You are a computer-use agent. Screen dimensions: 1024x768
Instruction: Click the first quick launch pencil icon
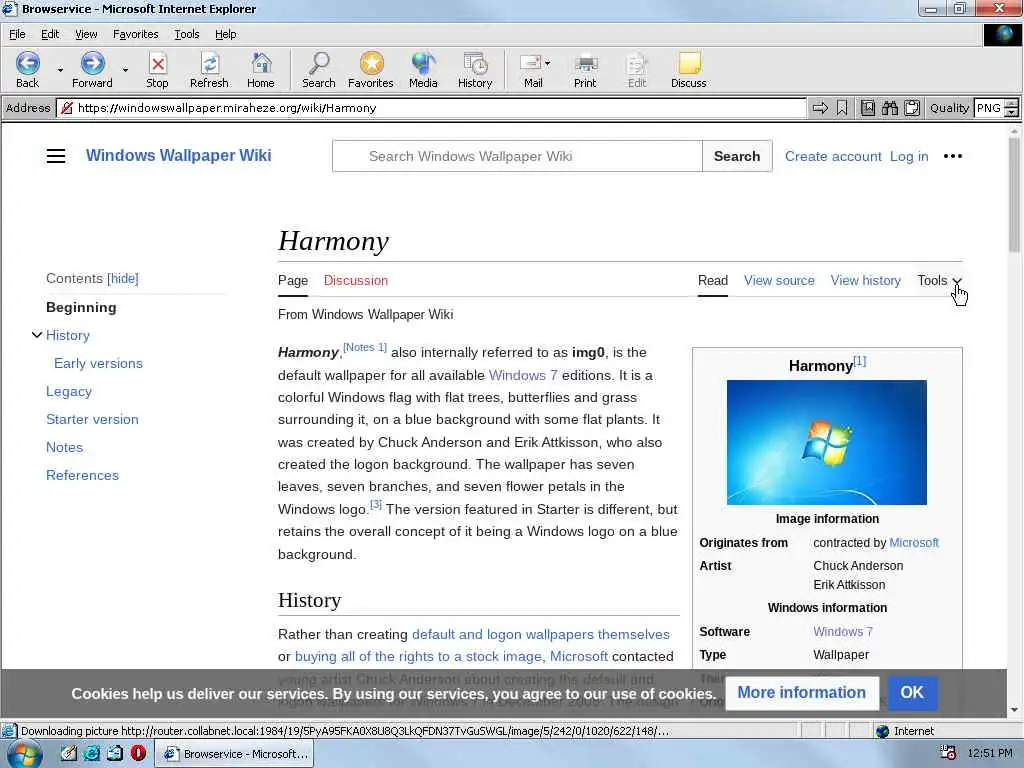click(69, 754)
